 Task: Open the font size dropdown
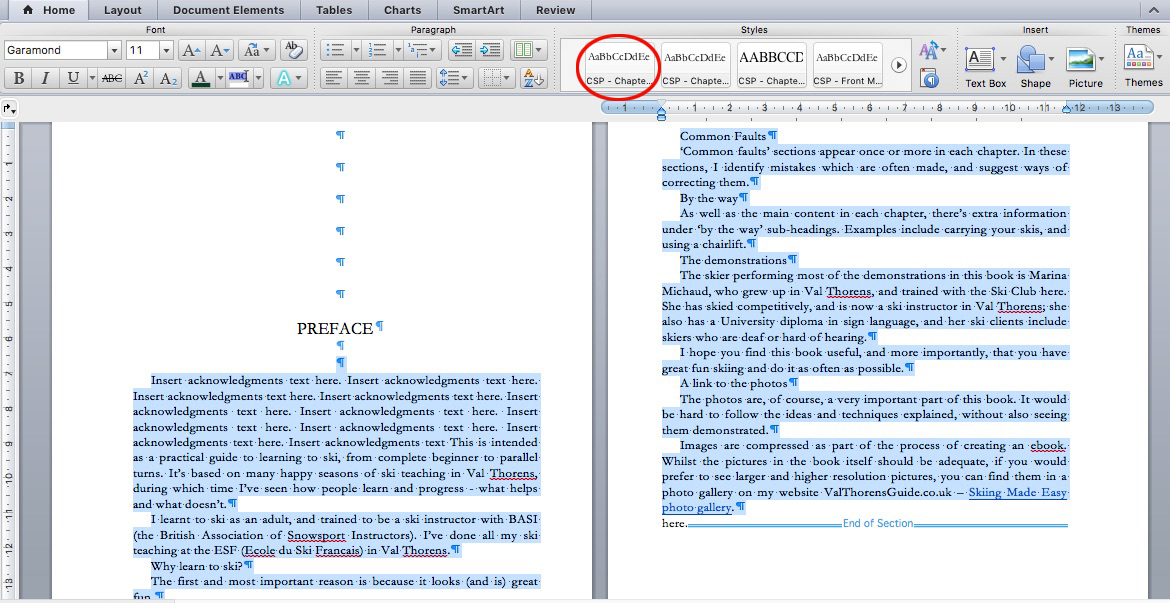[x=166, y=50]
